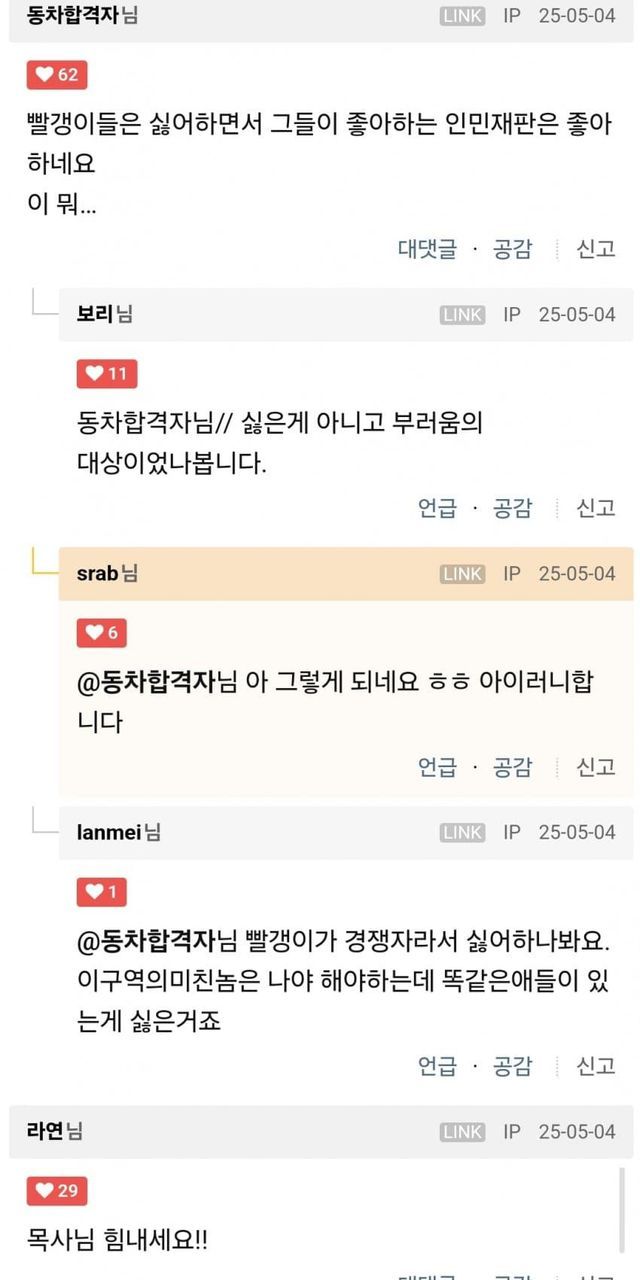Report 동차합격자's comment with 신고
Screen dimensions: 640x1280
point(596,249)
